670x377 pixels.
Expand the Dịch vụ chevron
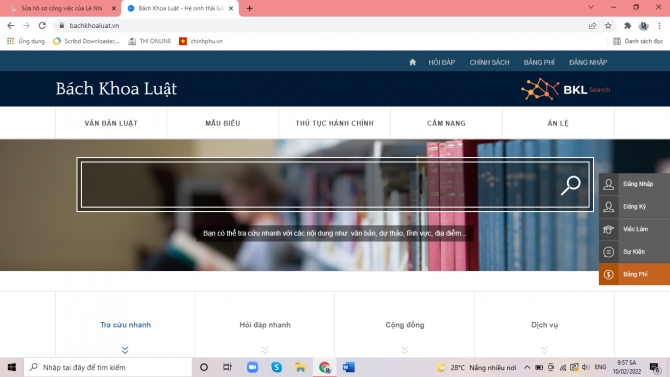pos(544,350)
